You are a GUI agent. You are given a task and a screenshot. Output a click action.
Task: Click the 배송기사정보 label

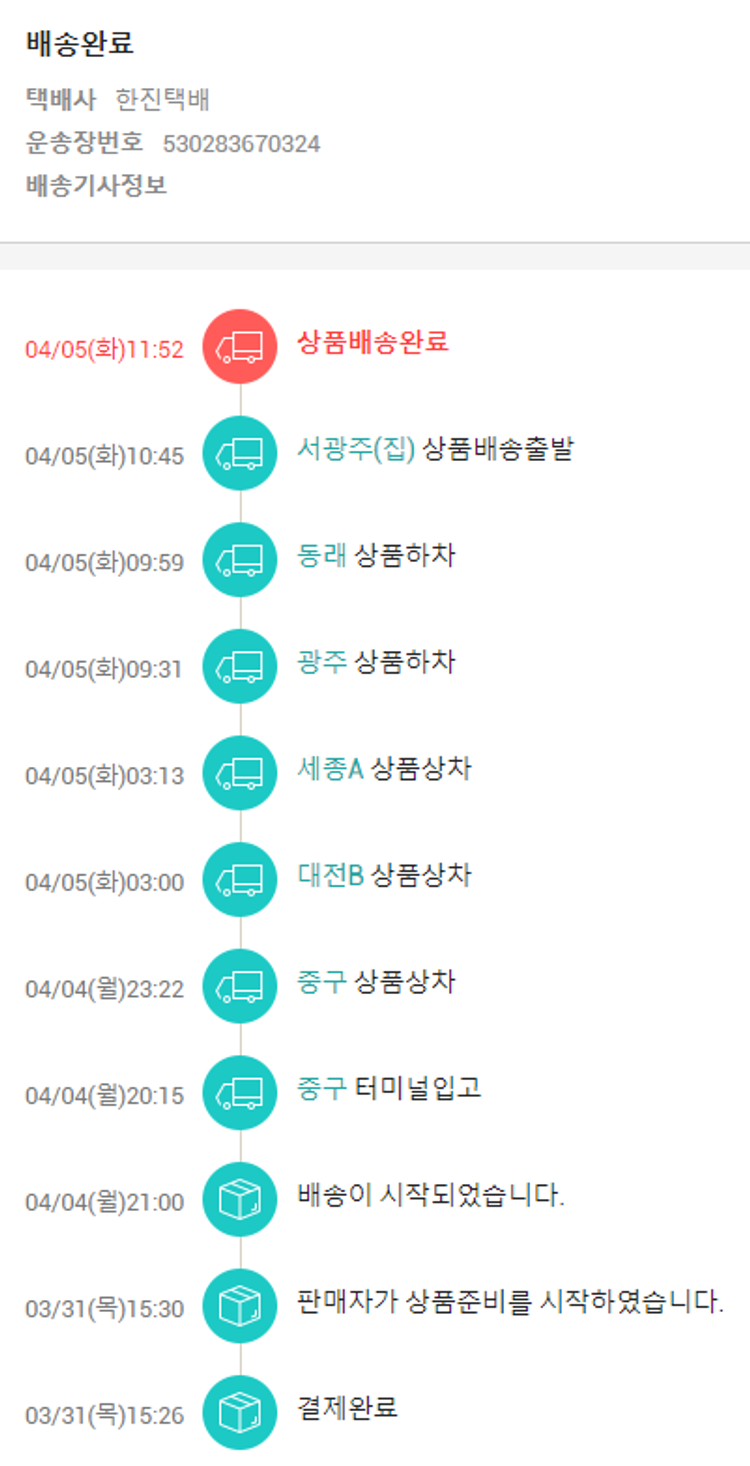(96, 186)
